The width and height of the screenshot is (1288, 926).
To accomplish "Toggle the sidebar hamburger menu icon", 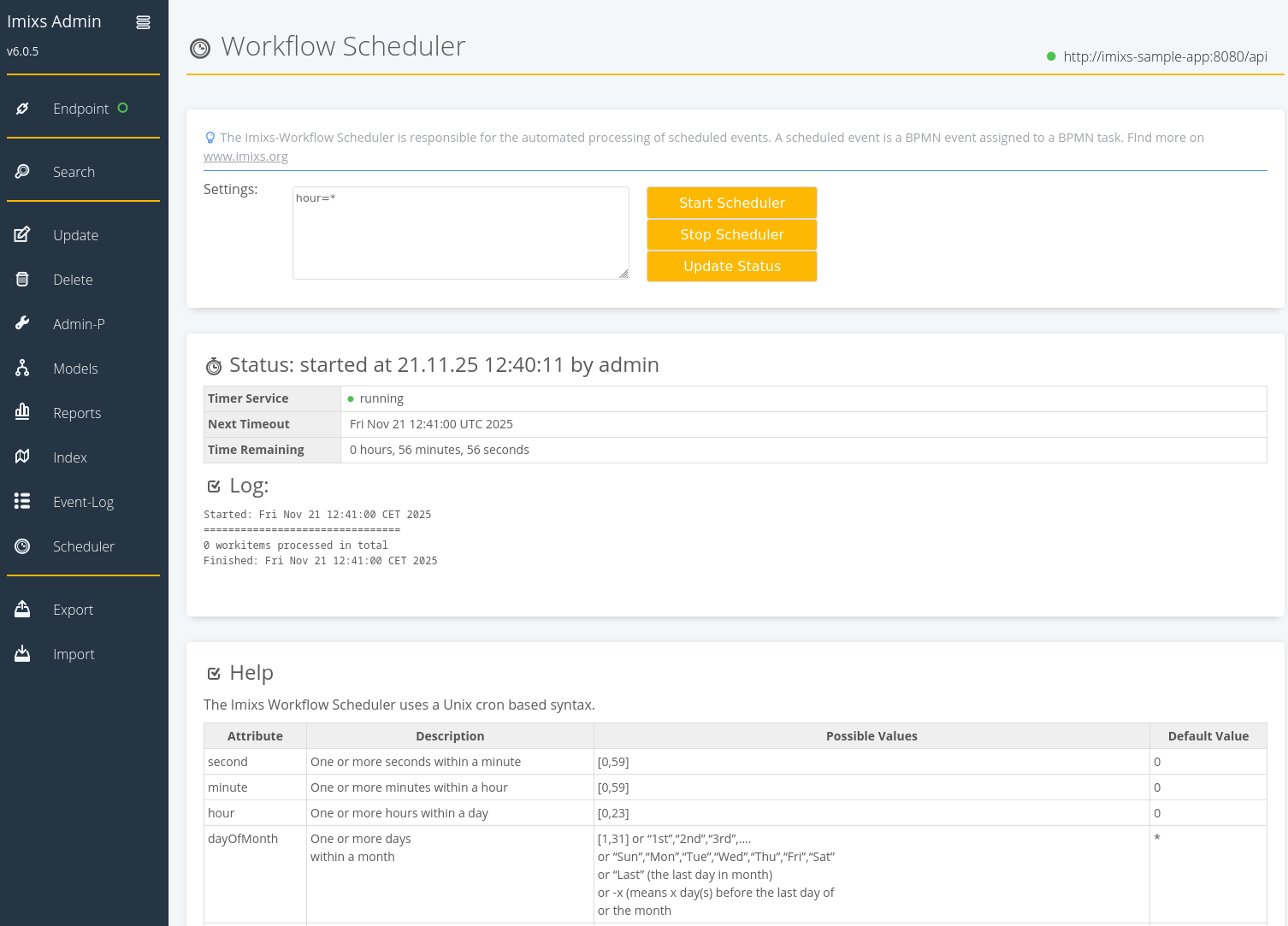I will click(143, 22).
